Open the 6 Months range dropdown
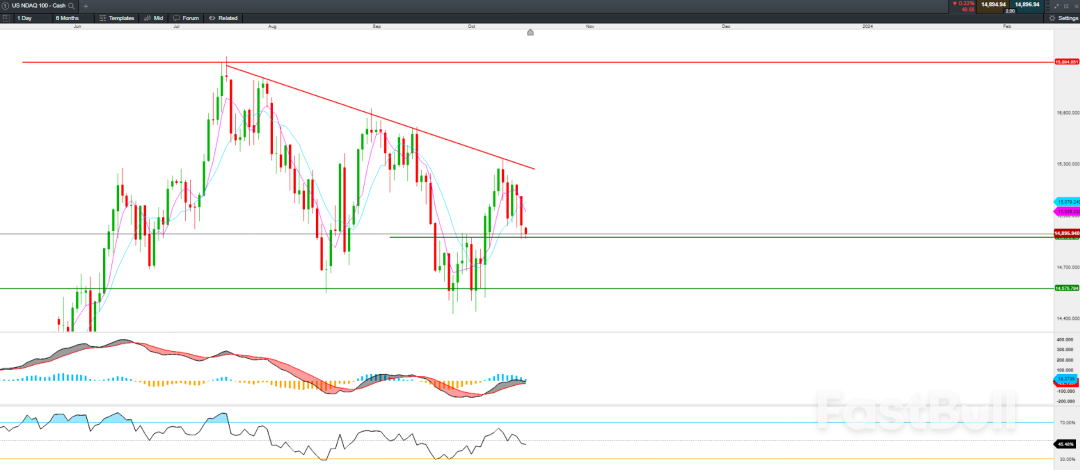Viewport: 1080px width, 470px height. click(70, 18)
